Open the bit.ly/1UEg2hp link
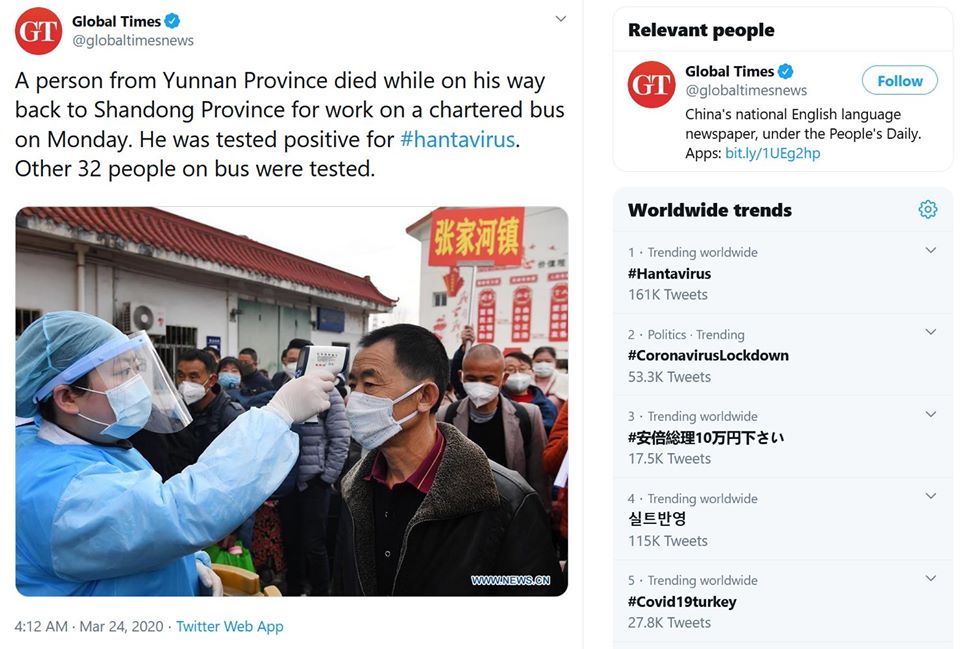The height and width of the screenshot is (649, 960). (773, 153)
